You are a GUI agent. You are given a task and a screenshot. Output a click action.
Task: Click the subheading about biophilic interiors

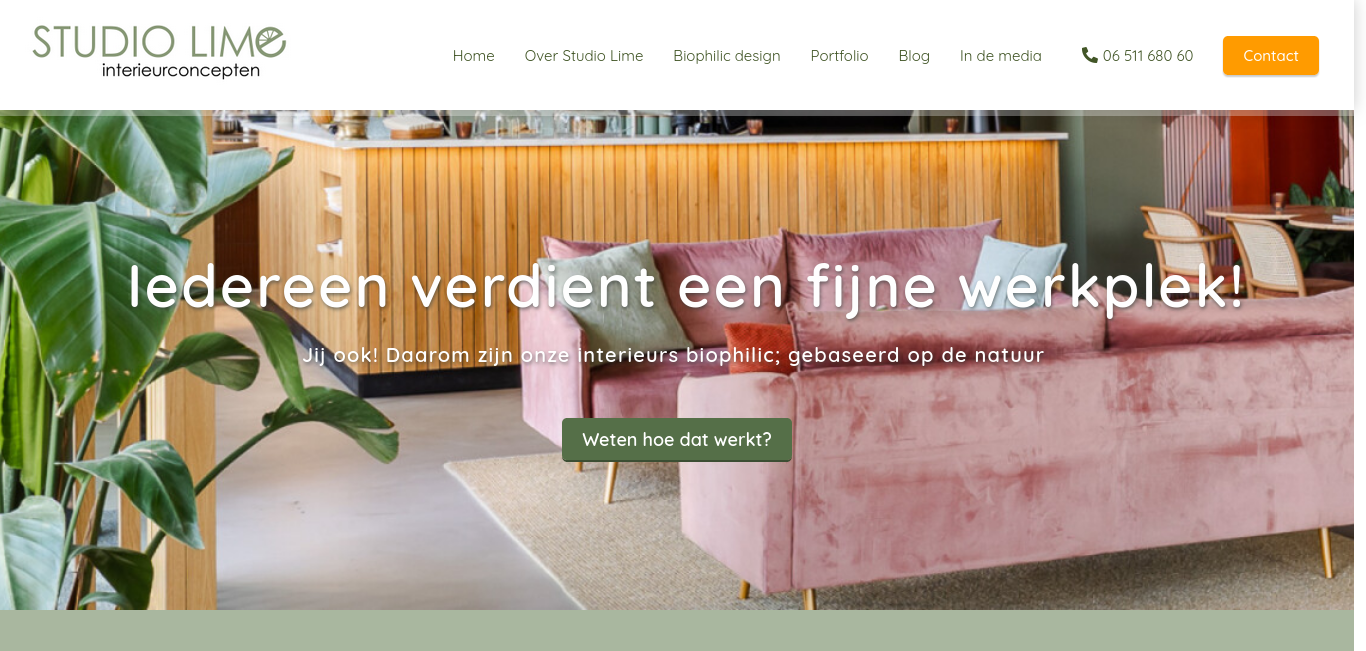click(673, 355)
